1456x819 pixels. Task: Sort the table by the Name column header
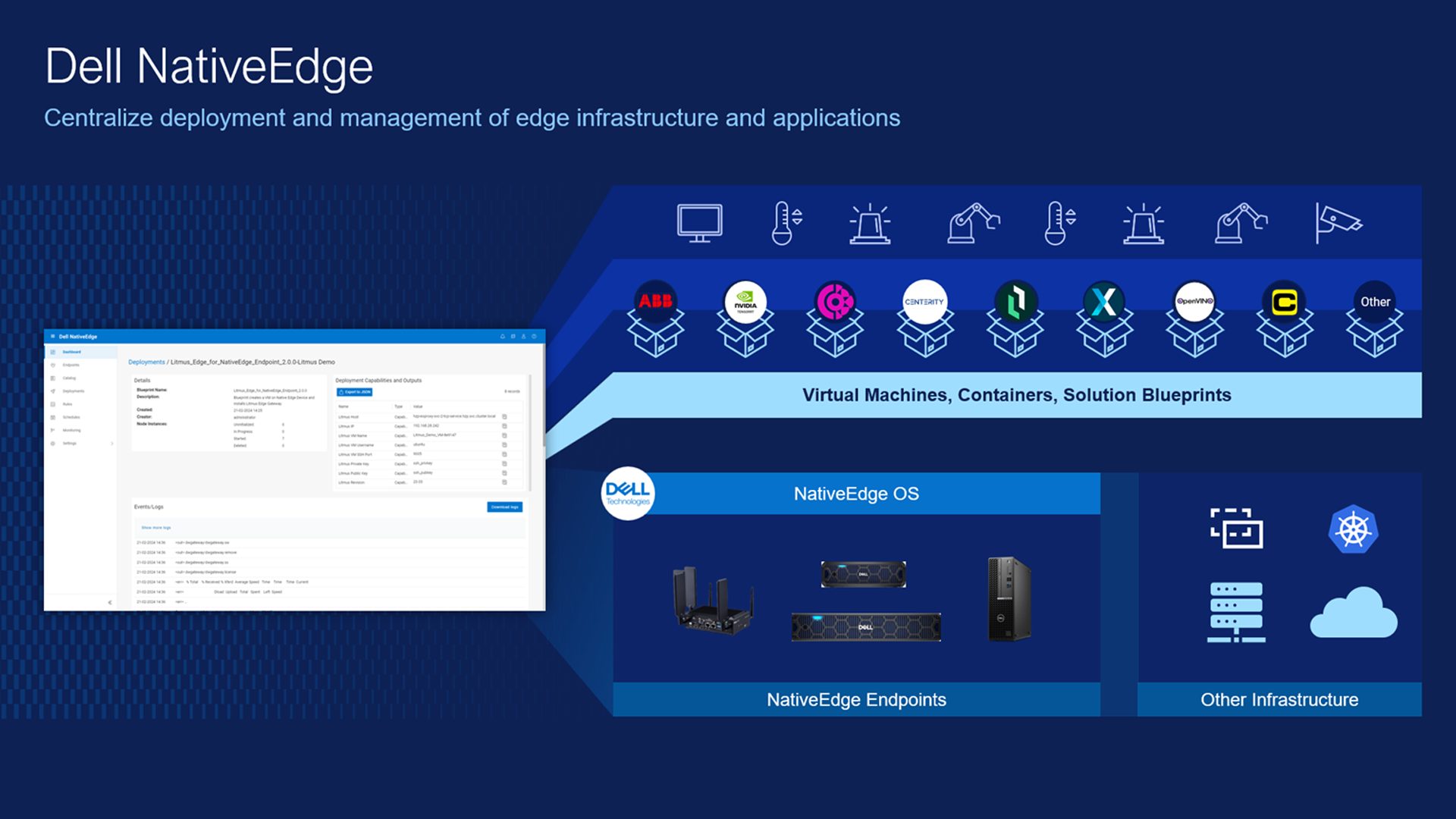click(344, 406)
